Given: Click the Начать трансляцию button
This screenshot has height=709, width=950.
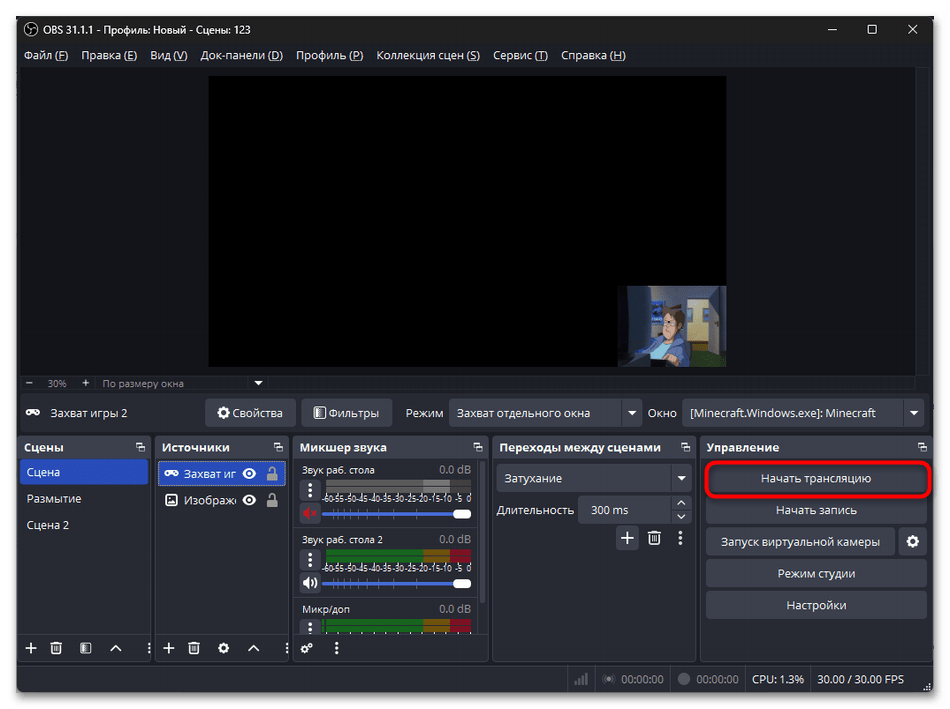Looking at the screenshot, I should tap(816, 479).
